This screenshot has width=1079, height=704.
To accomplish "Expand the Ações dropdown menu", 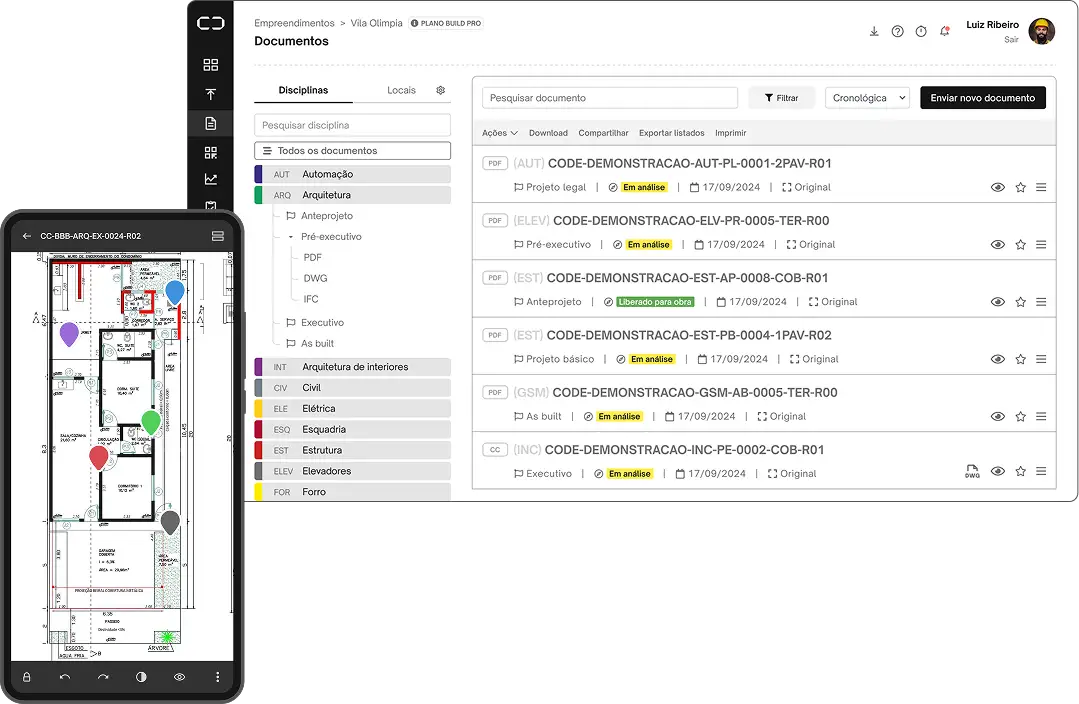I will coord(500,133).
